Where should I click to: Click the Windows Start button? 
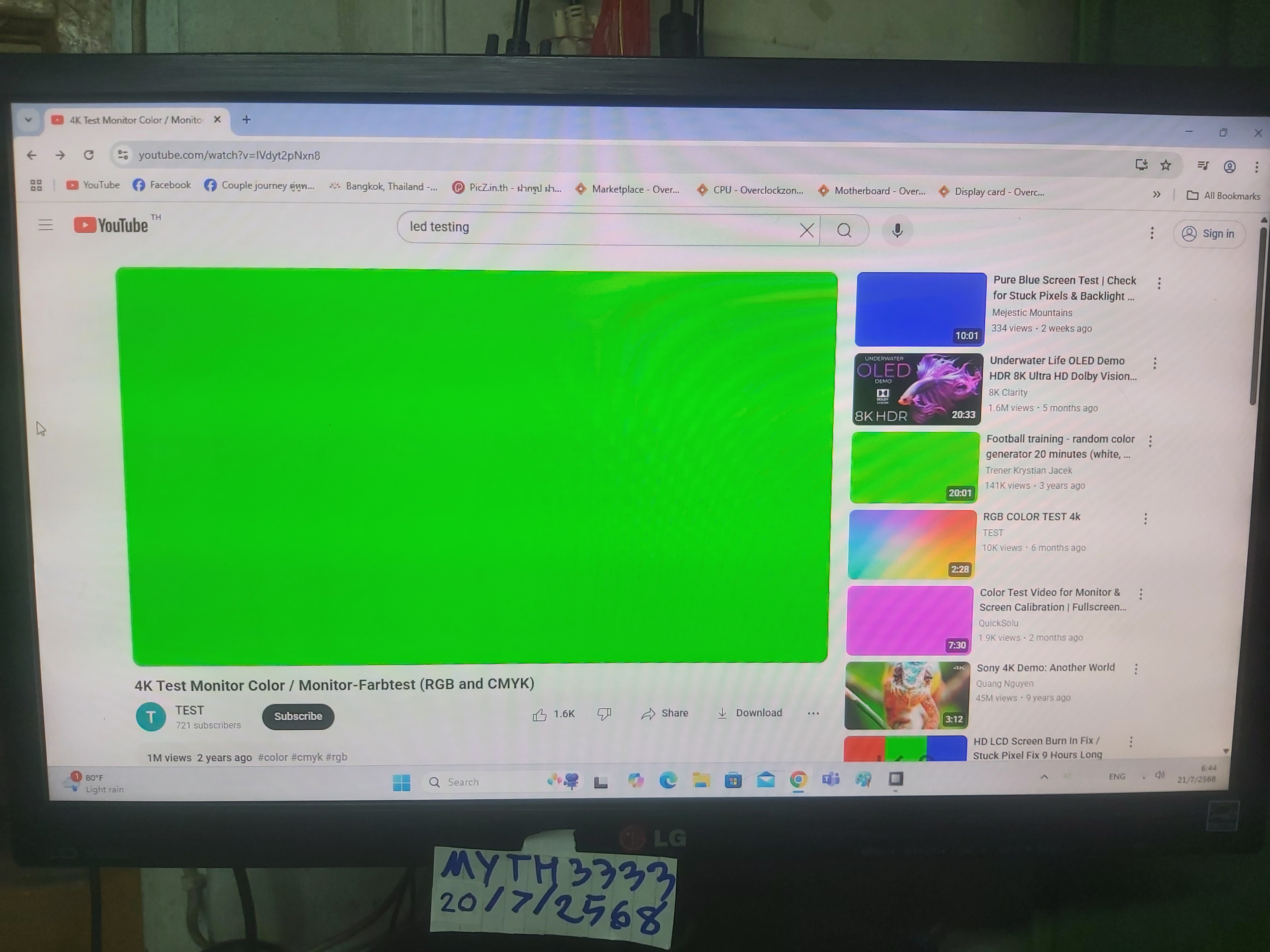pos(401,782)
